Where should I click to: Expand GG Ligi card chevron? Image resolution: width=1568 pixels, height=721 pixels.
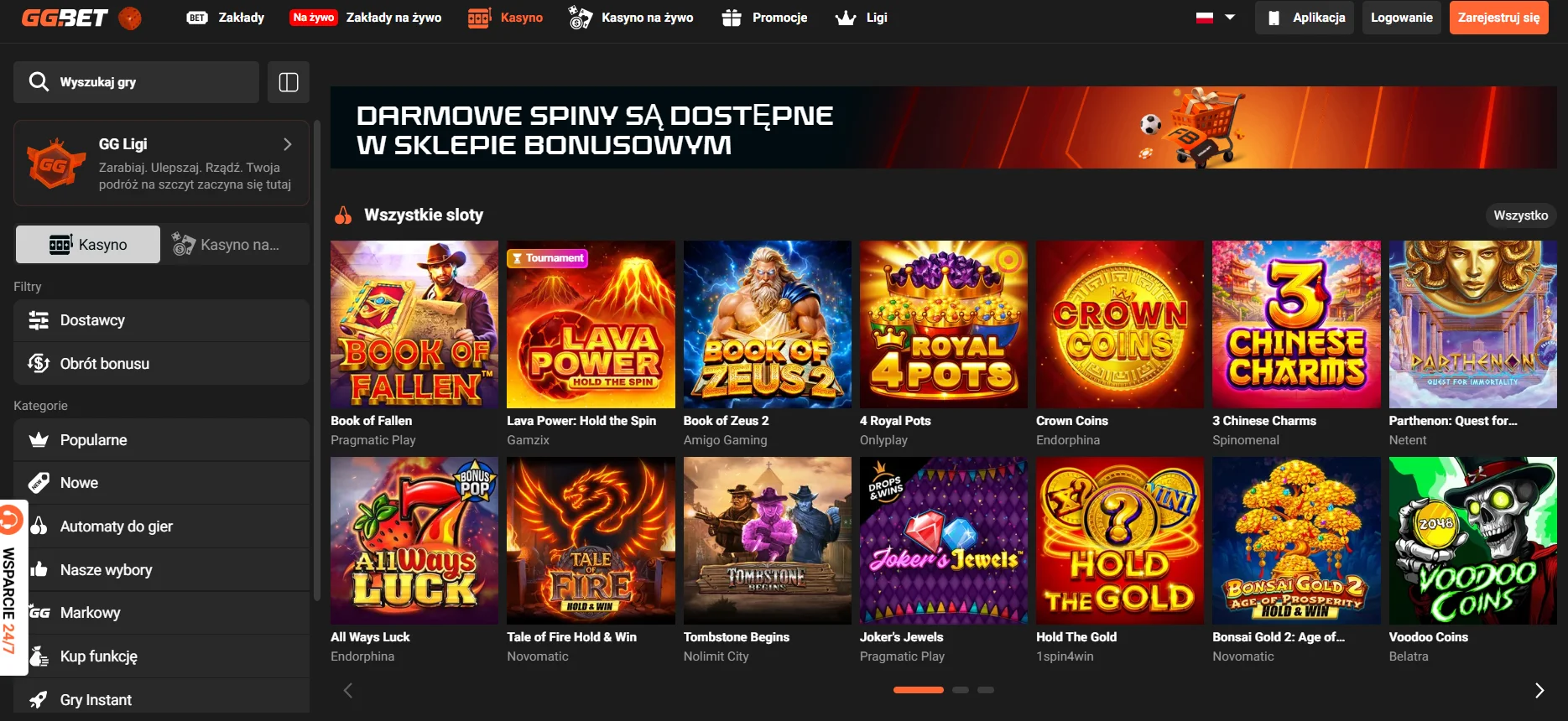click(288, 144)
